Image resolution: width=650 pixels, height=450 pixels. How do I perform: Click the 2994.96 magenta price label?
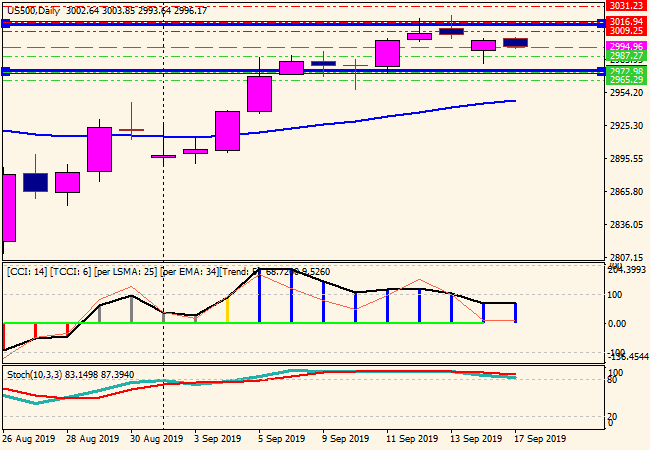[624, 46]
